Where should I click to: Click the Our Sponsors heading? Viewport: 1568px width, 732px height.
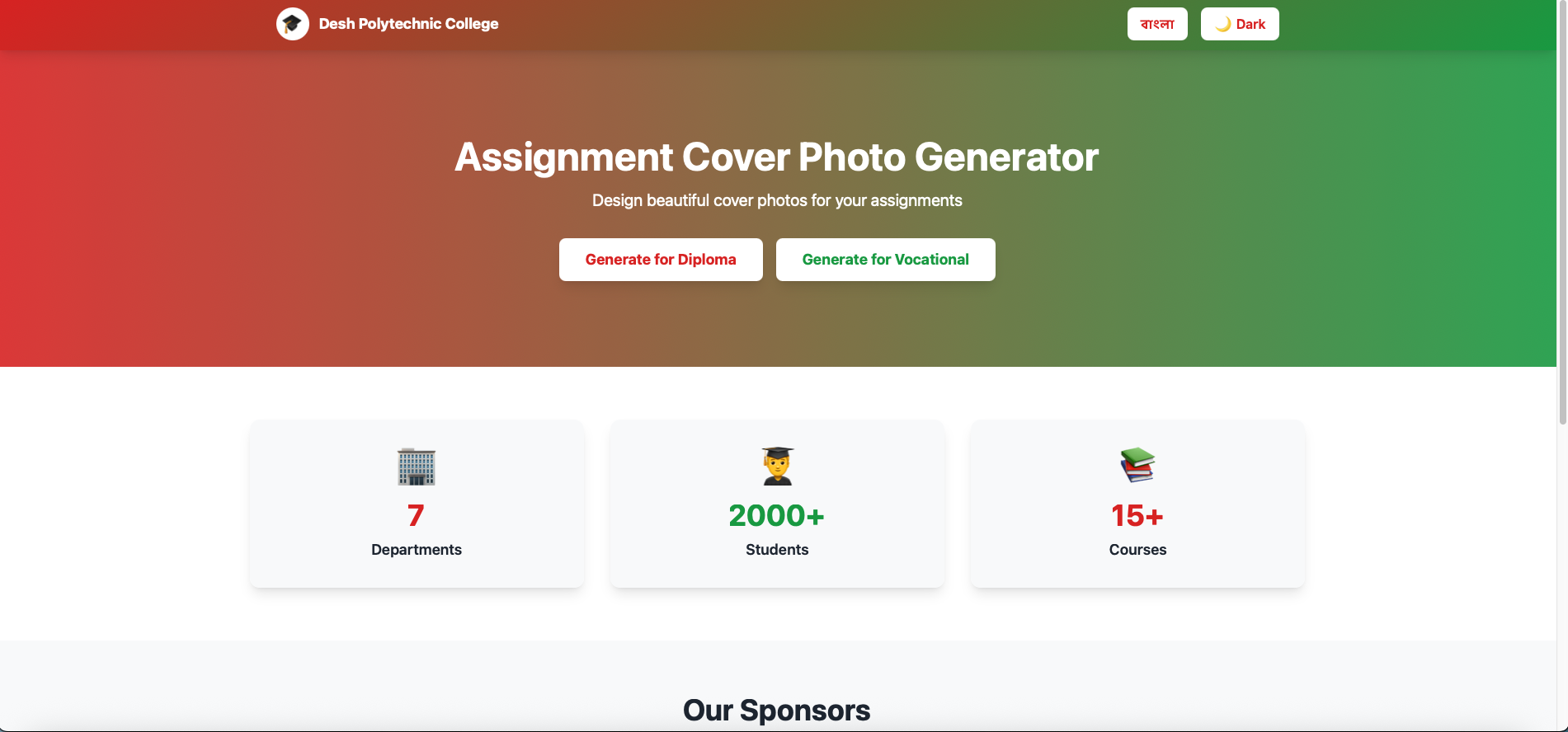coord(776,711)
